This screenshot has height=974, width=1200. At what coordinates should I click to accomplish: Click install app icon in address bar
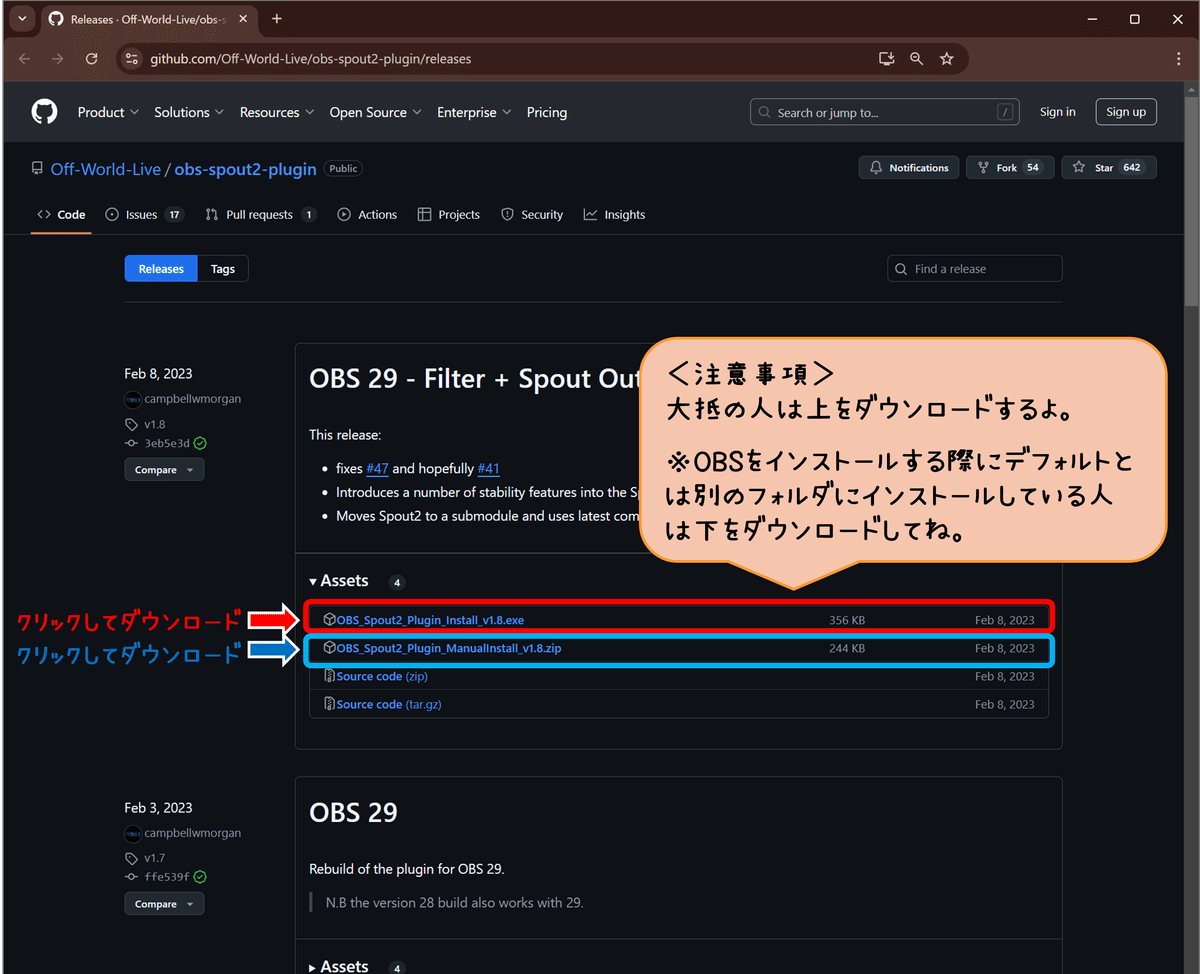[886, 59]
